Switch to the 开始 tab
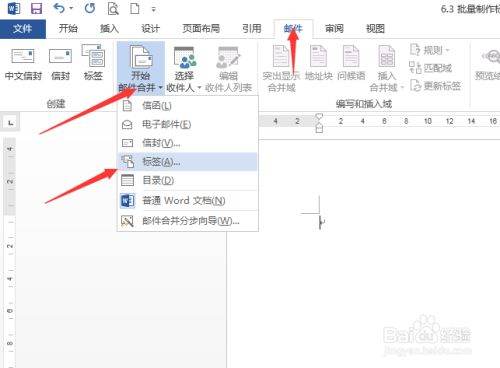Screen dimensions: 500x368 (68, 29)
